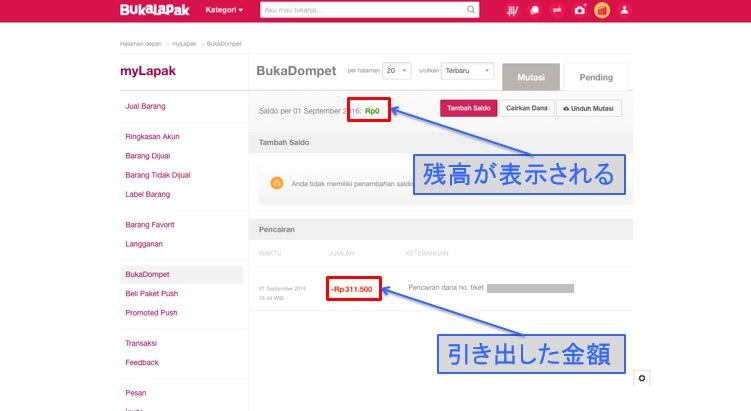Open Beli Paket Push in sidebar
This screenshot has width=751, height=411.
[x=151, y=294]
